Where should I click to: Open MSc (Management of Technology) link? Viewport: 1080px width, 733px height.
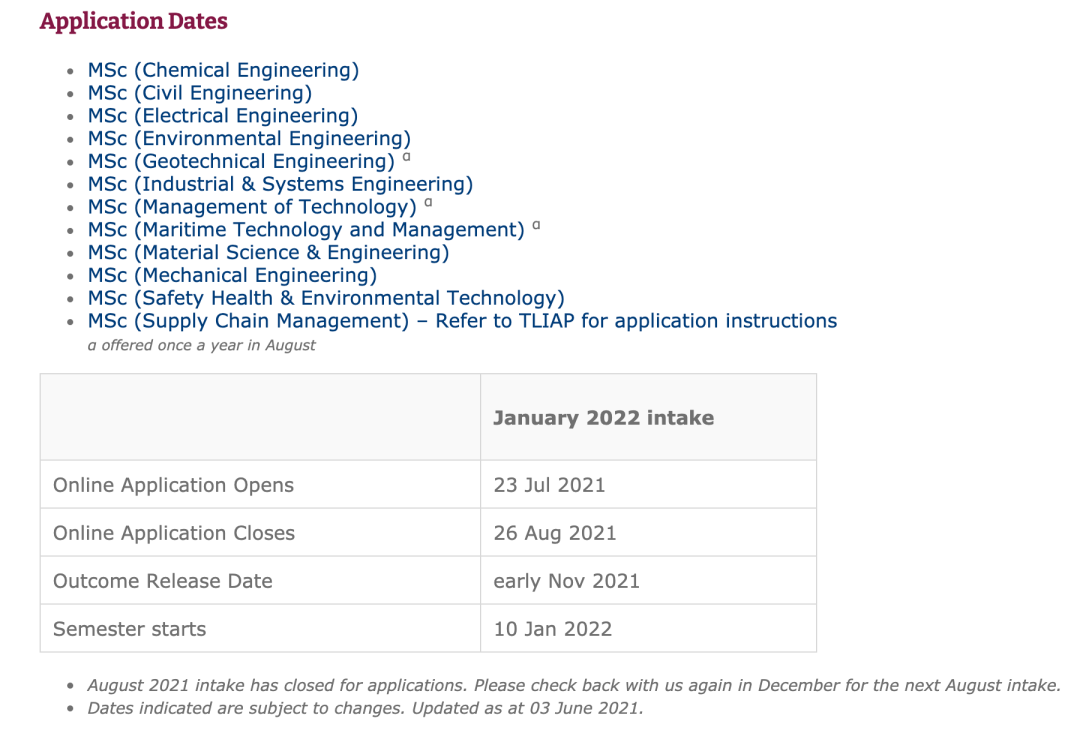point(252,207)
